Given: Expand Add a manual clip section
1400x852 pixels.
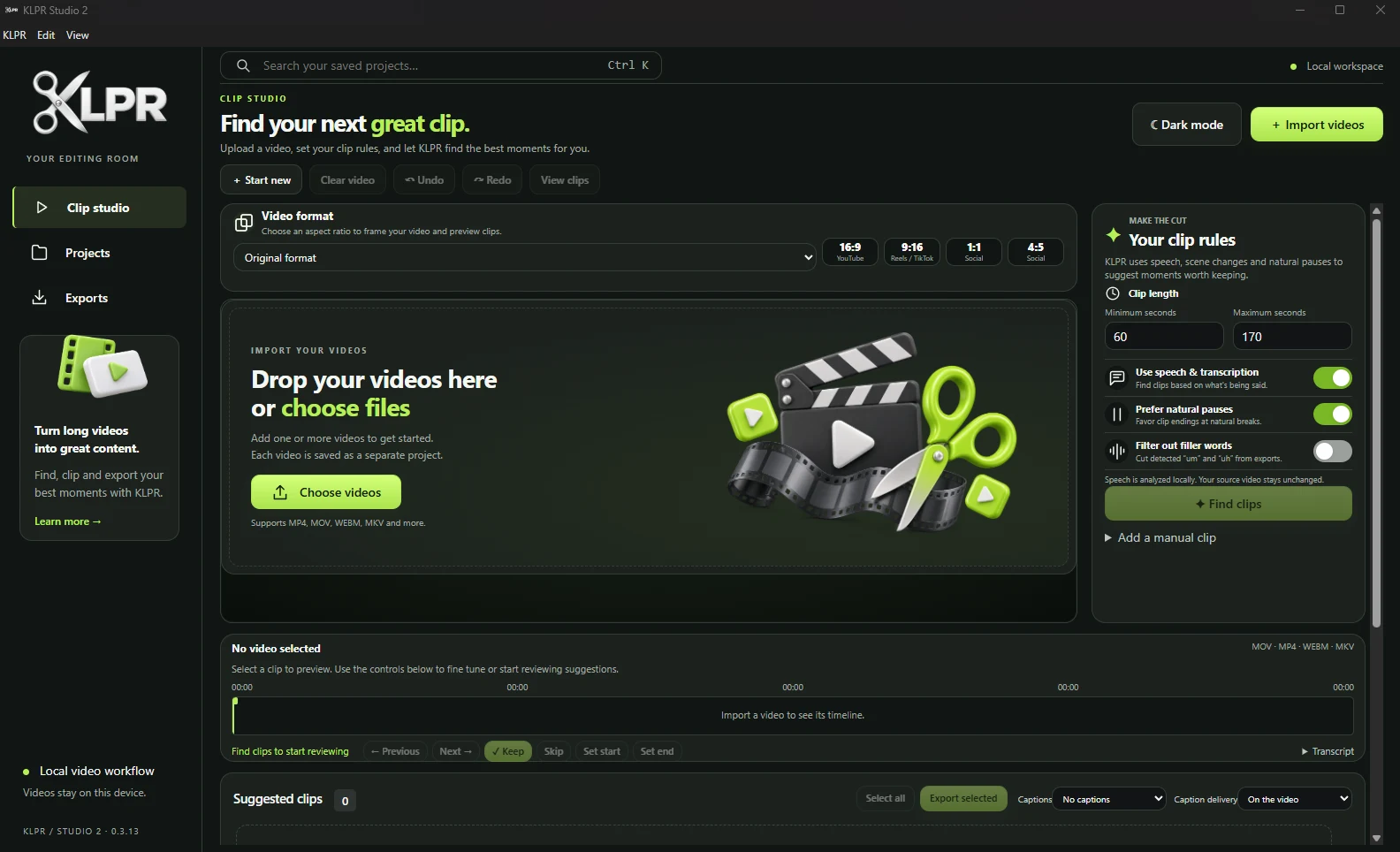Looking at the screenshot, I should (x=1160, y=537).
